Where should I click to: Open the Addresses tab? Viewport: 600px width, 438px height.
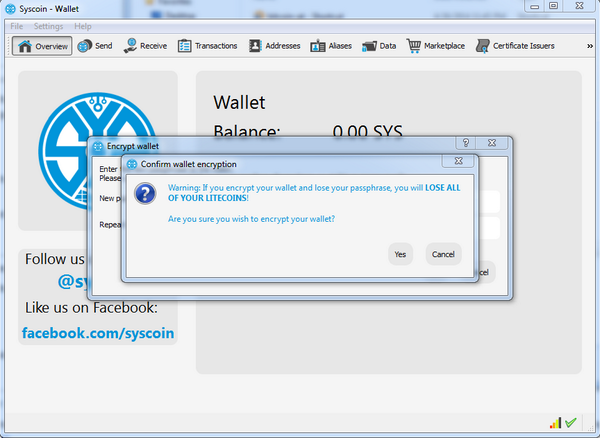[274, 46]
